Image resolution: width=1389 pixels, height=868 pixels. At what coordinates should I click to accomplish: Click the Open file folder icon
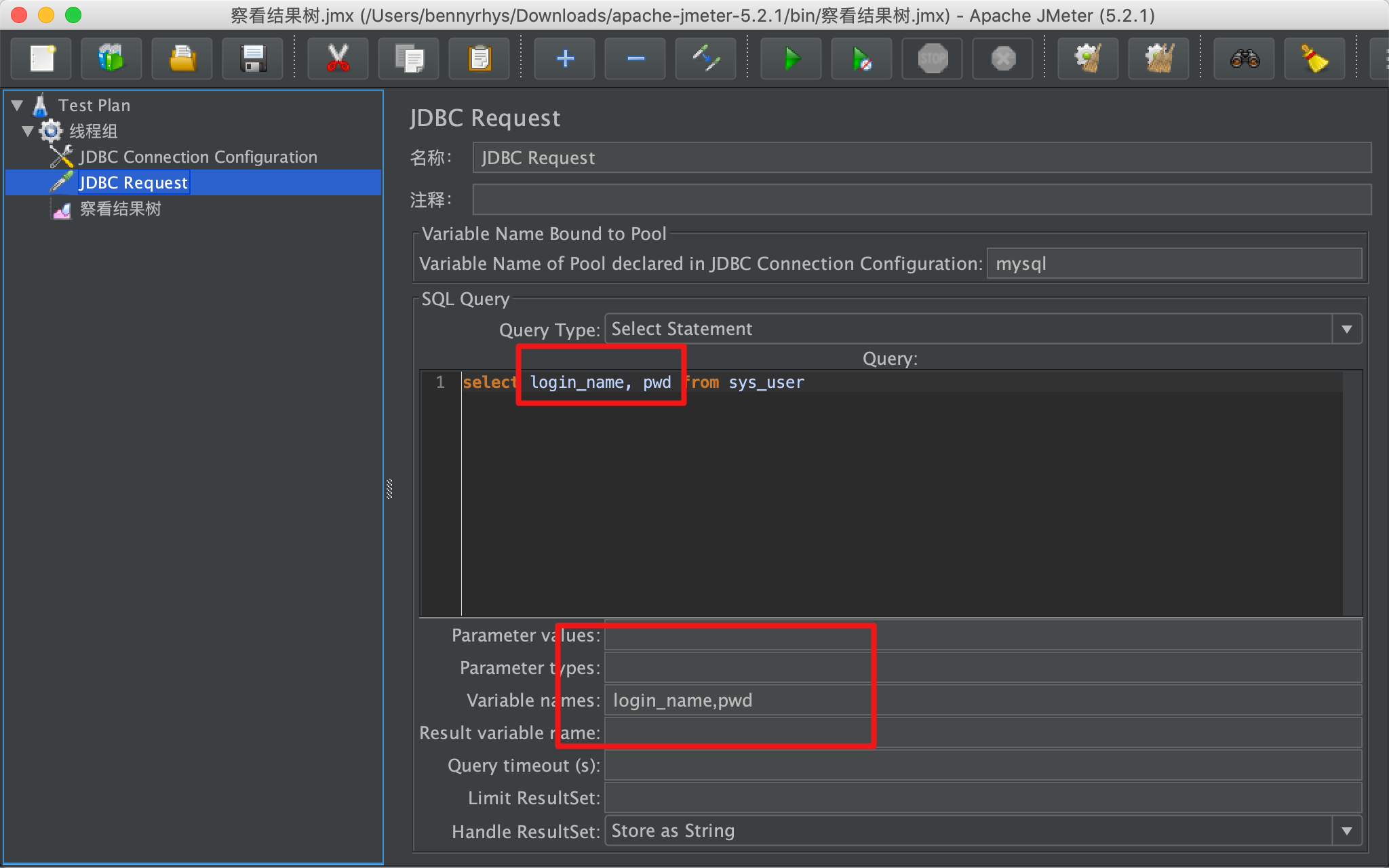click(182, 59)
